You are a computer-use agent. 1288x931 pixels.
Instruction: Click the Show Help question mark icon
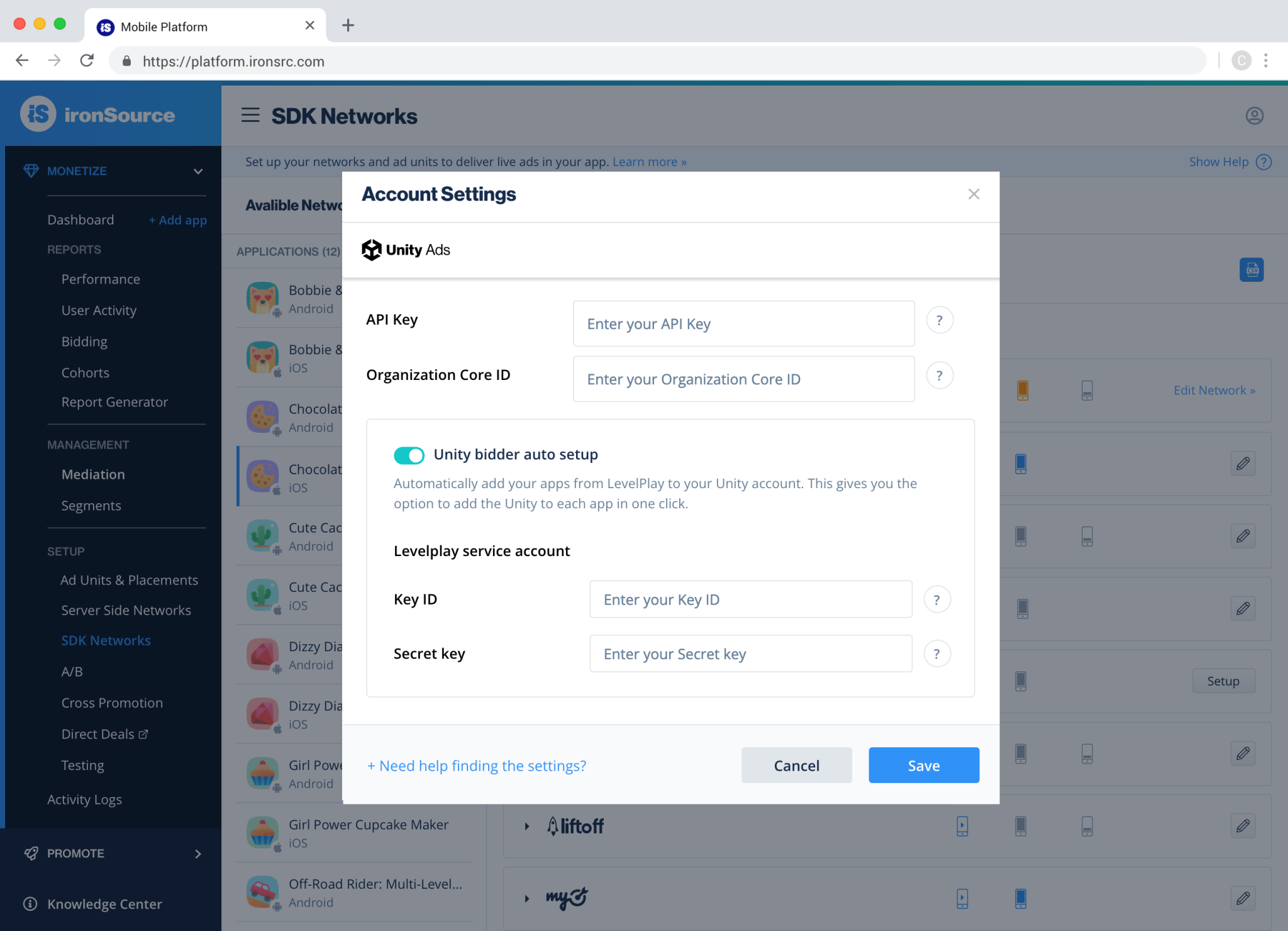[1264, 162]
